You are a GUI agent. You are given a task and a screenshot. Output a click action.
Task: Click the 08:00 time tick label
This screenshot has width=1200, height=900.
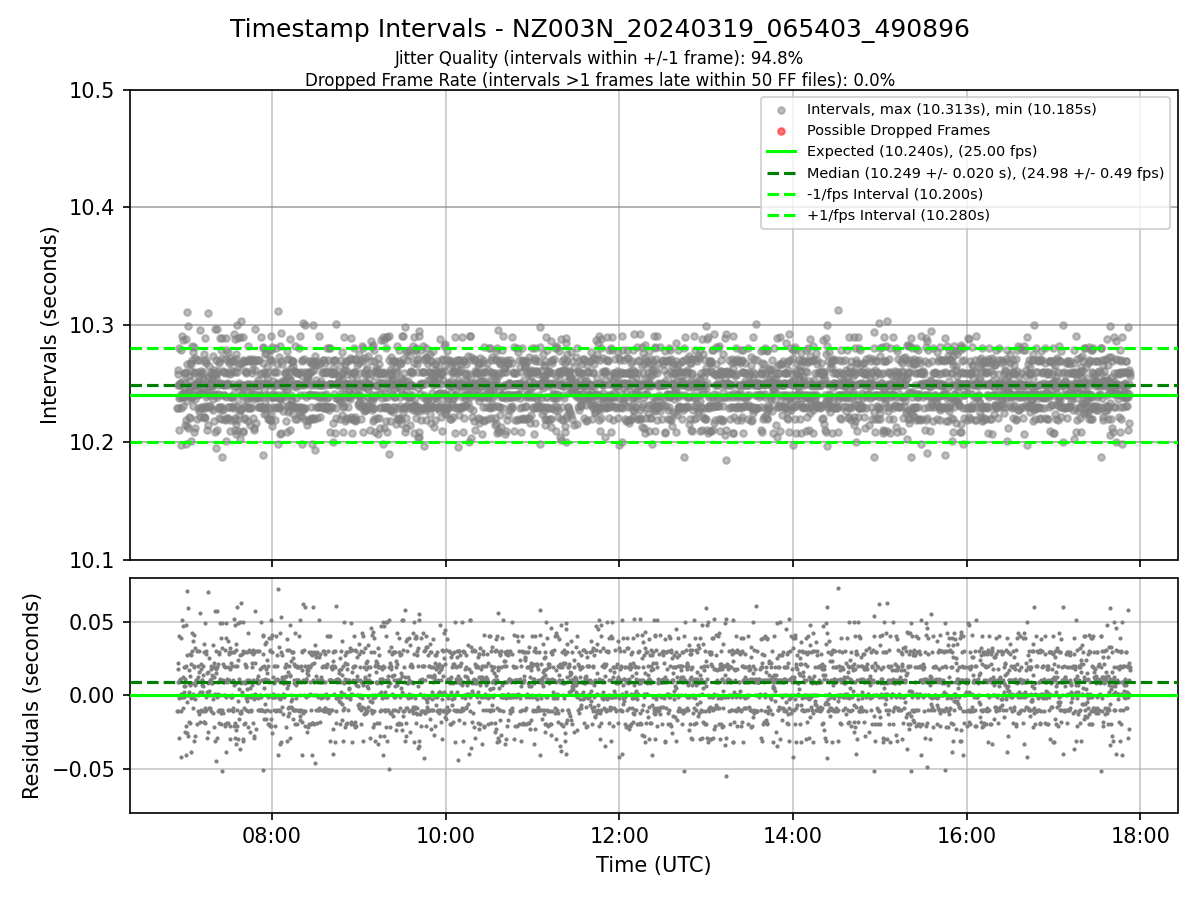(271, 834)
